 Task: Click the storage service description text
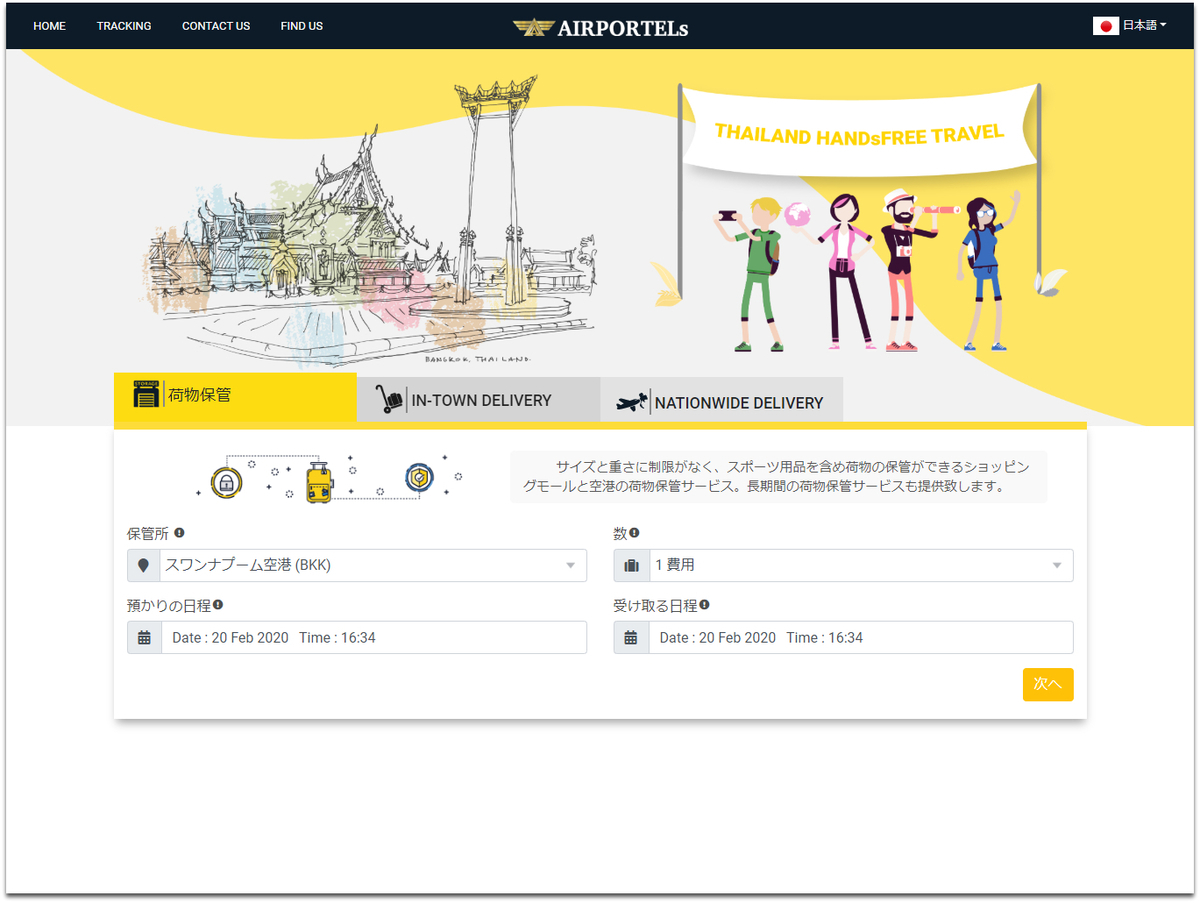coord(778,477)
